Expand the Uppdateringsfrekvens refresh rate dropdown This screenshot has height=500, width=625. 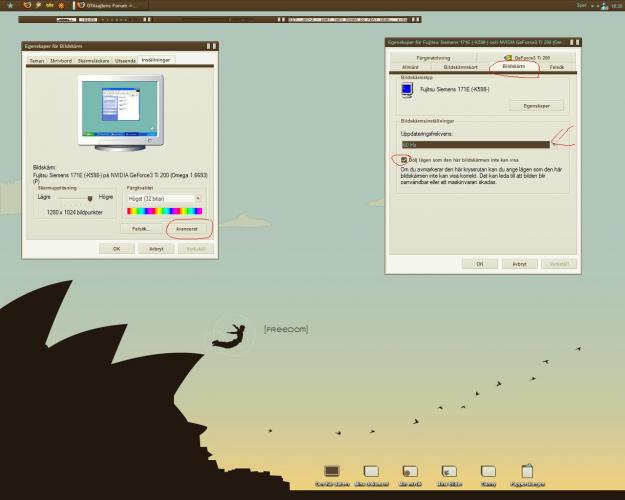click(x=482, y=145)
